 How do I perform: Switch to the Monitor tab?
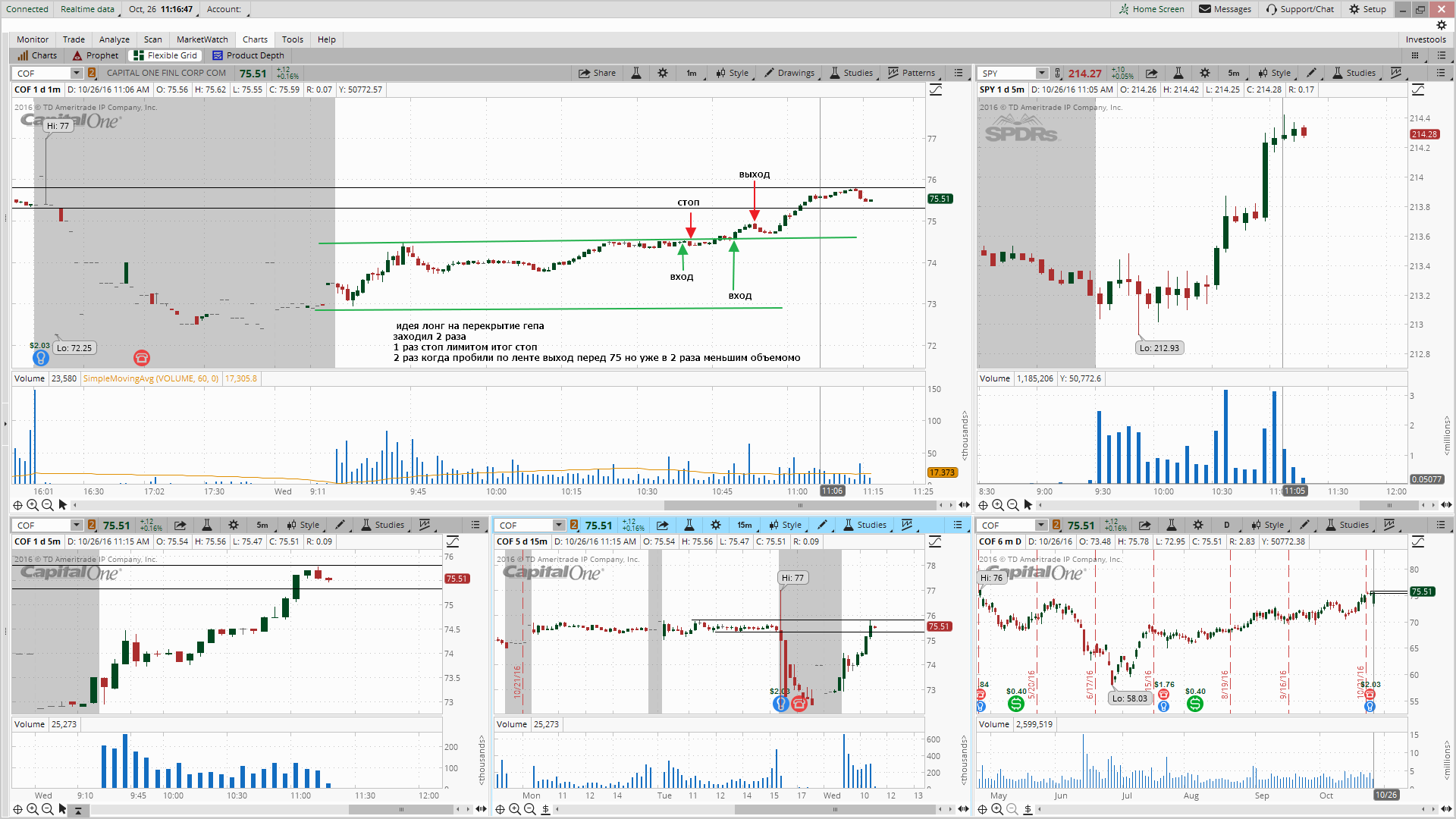tap(33, 39)
